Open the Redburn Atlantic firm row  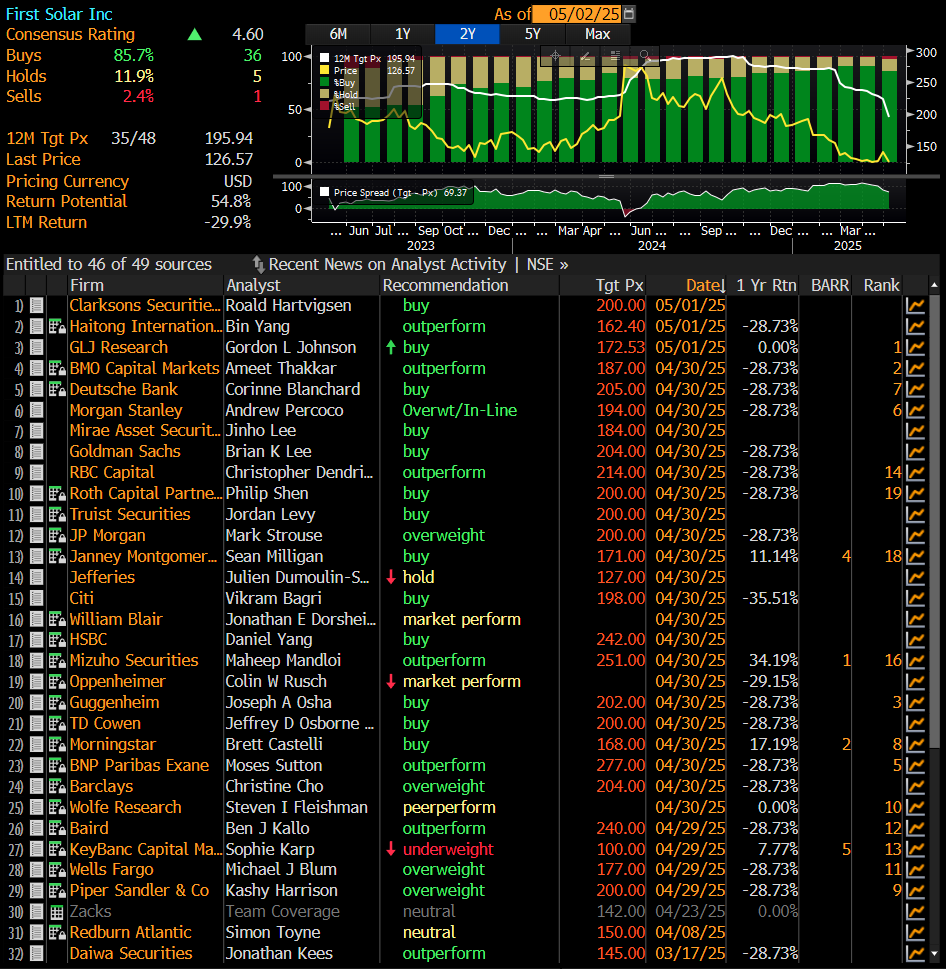tap(130, 932)
